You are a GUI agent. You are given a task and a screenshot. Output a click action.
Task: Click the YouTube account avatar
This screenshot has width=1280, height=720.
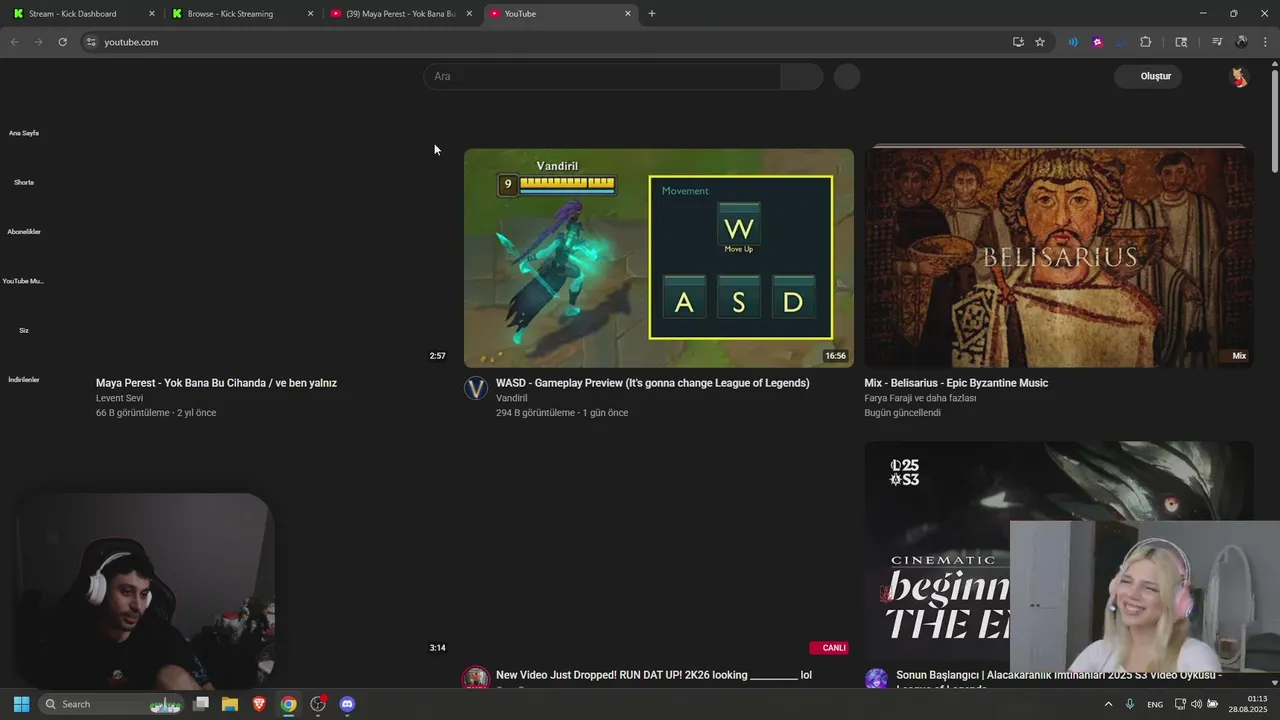(x=1239, y=77)
